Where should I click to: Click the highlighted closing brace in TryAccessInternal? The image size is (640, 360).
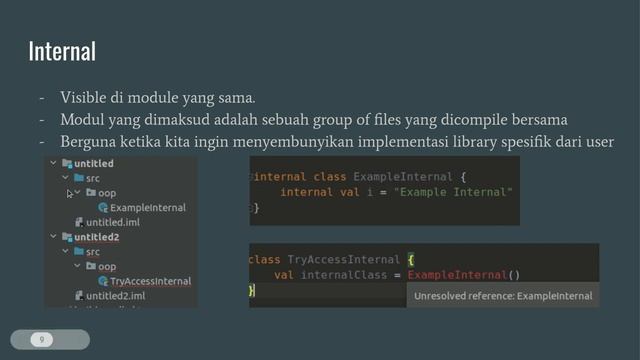point(252,291)
